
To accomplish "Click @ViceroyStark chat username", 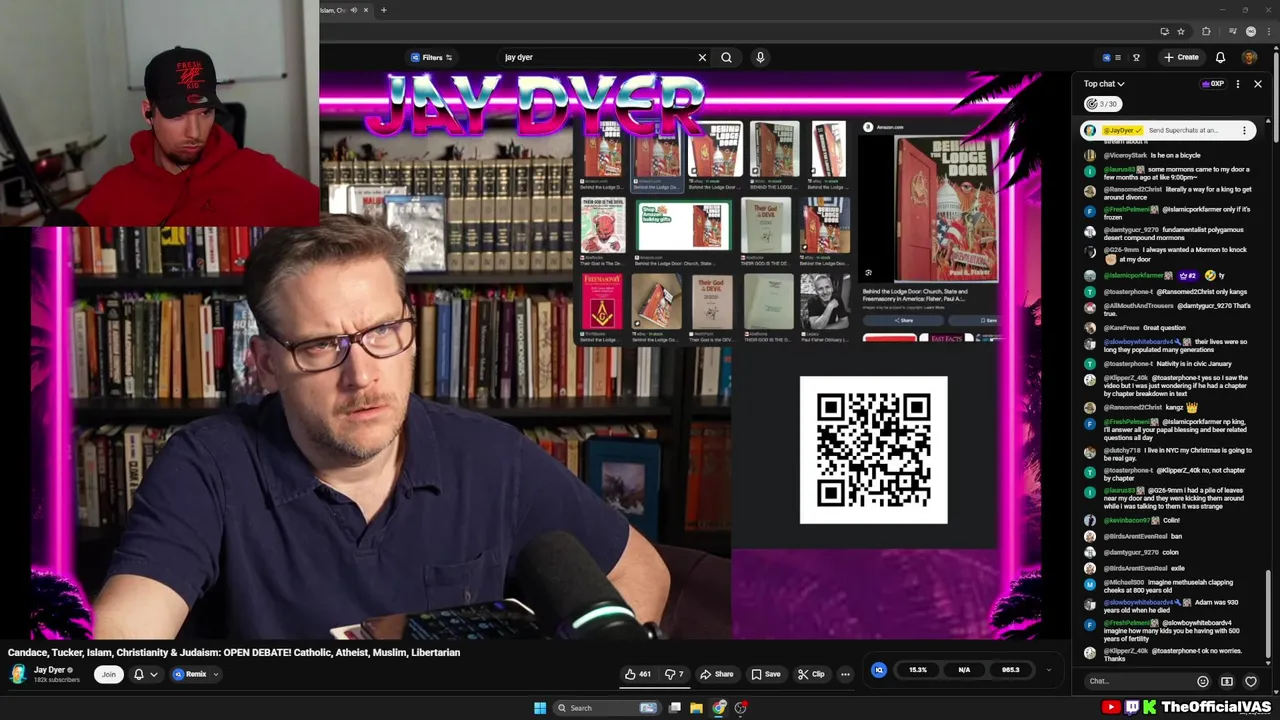I will tap(1124, 155).
